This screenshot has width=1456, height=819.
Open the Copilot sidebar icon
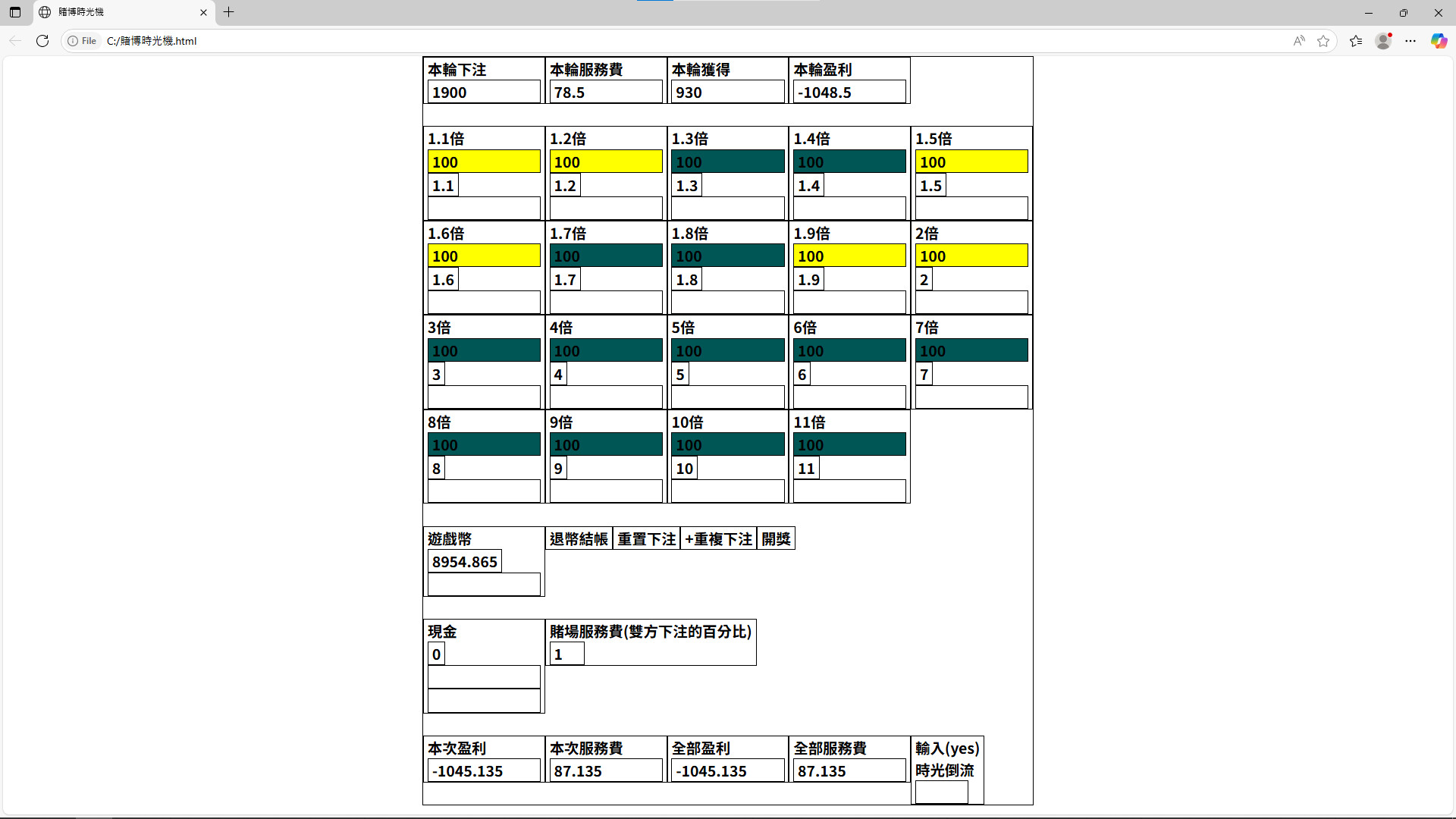tap(1439, 41)
